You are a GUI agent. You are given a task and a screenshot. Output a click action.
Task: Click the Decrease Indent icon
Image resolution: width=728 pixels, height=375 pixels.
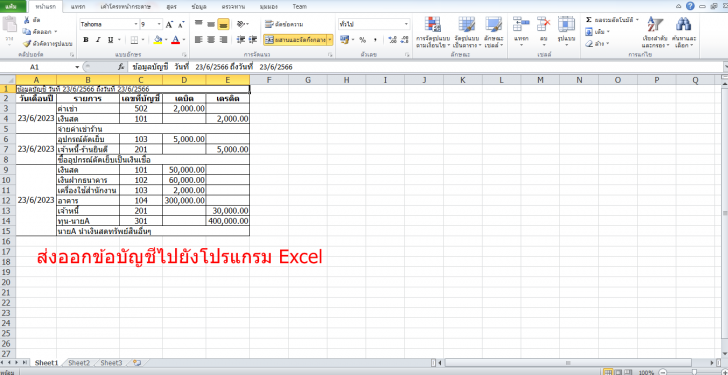pos(240,40)
